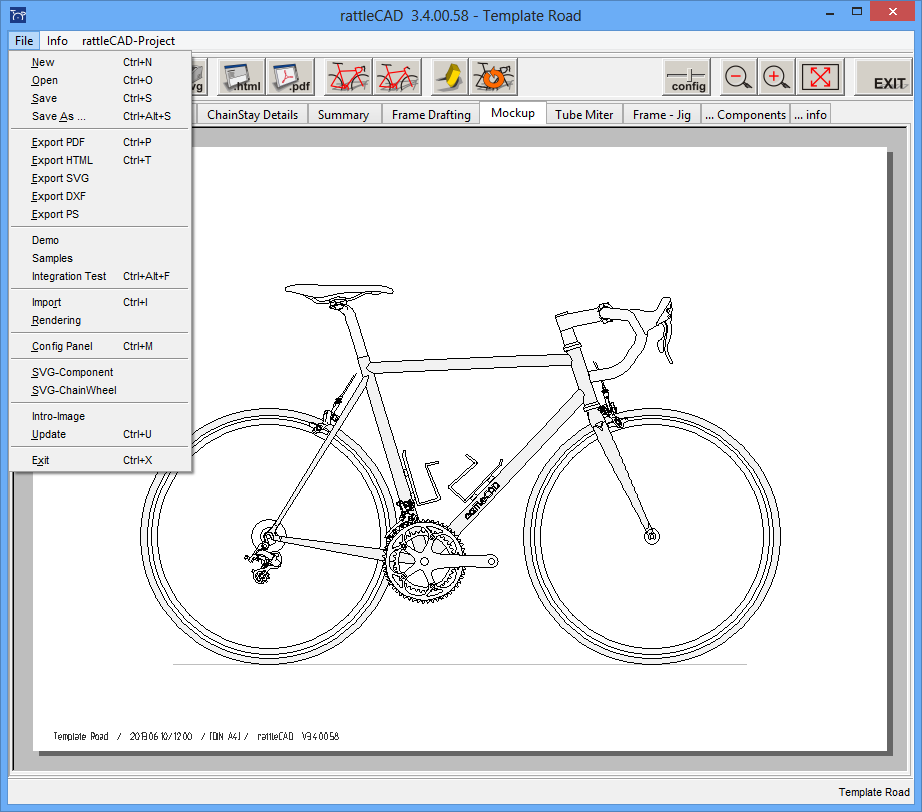Click the export HTML toolbar icon
This screenshot has height=812, width=922.
pos(241,77)
